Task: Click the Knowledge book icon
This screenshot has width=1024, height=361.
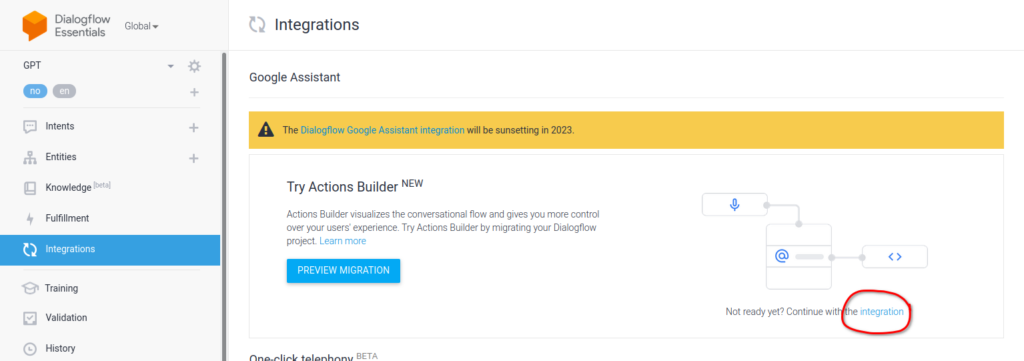Action: point(30,188)
